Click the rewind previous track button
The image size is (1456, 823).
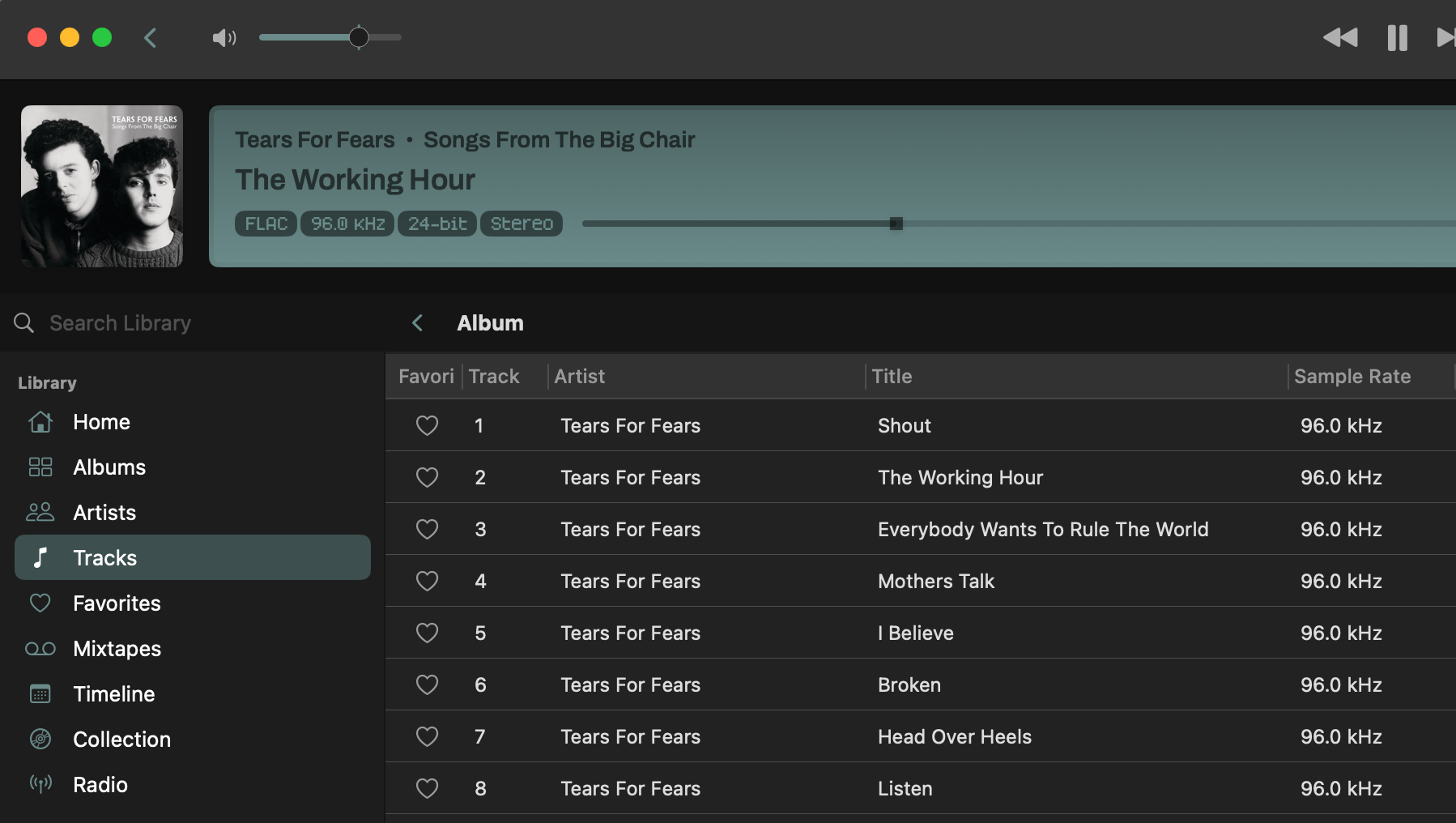point(1340,38)
